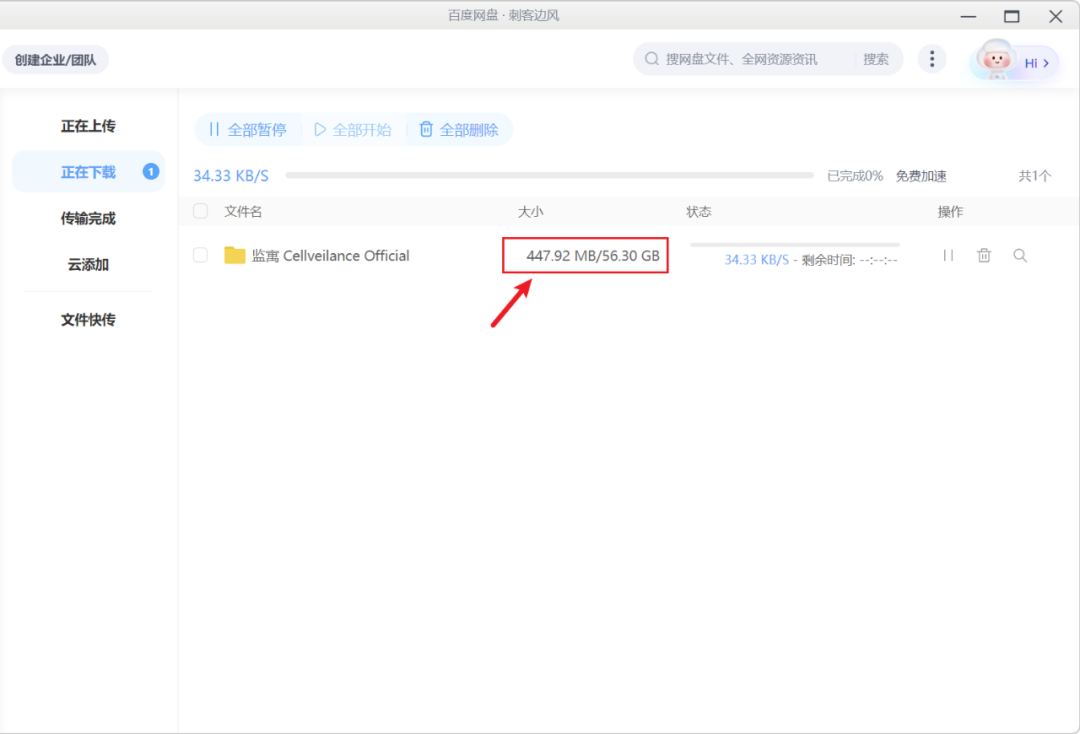Open the 正在上传 uploading tab
Viewport: 1080px width, 734px height.
88,126
